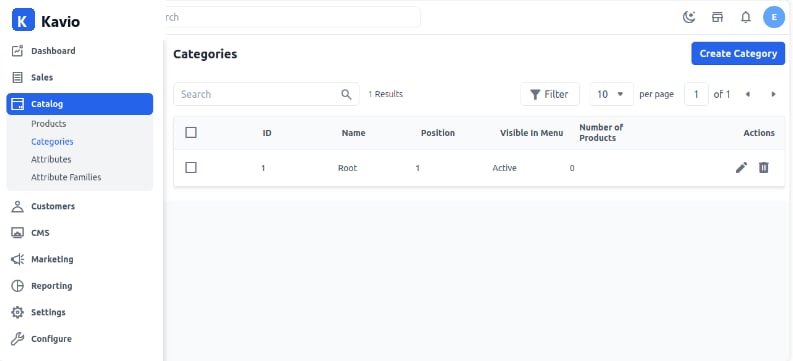The image size is (793, 361).
Task: Check the Root category row checkbox
Action: (x=191, y=168)
